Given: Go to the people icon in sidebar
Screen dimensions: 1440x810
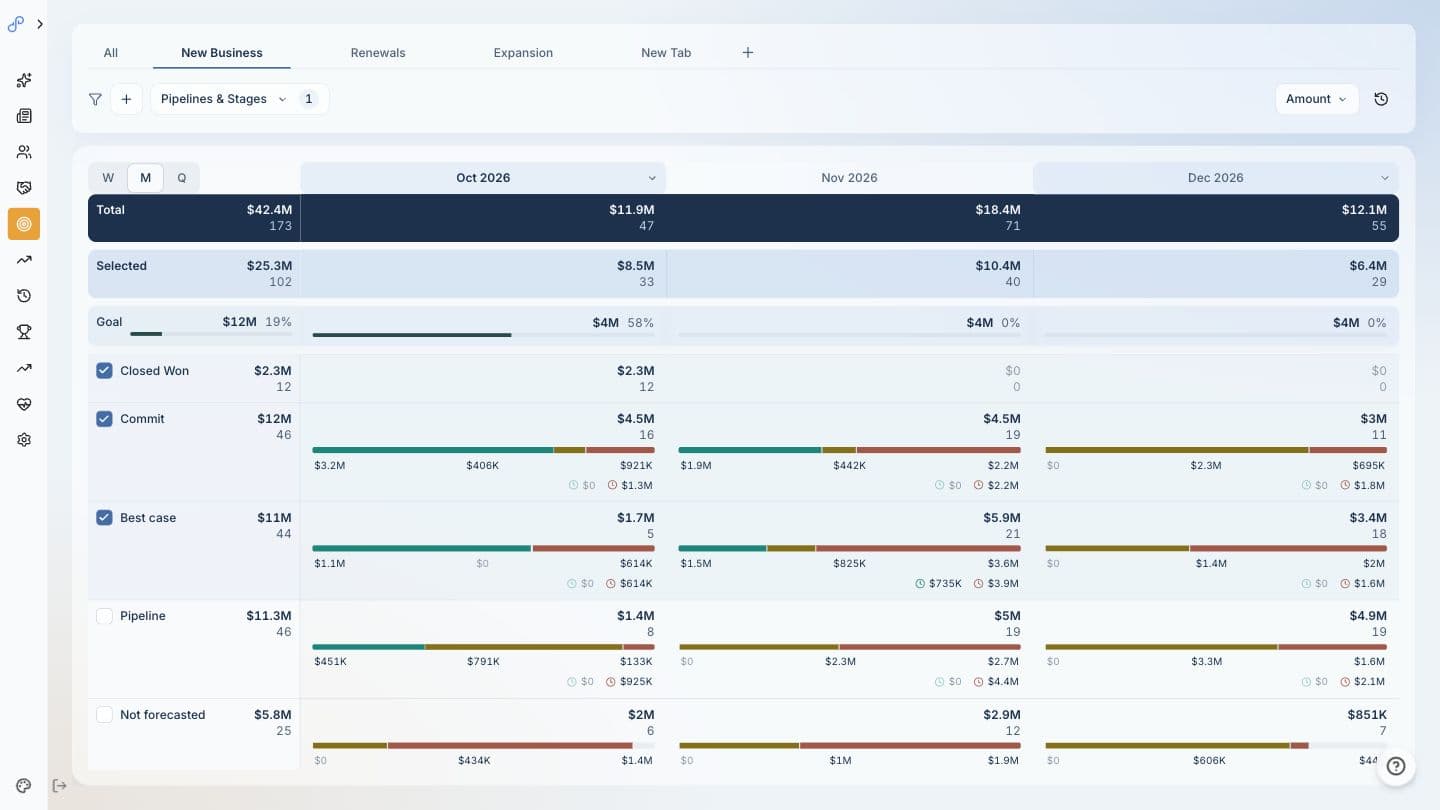Looking at the screenshot, I should click(24, 152).
